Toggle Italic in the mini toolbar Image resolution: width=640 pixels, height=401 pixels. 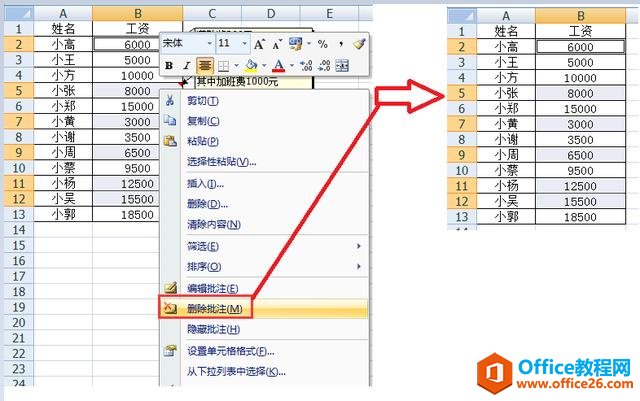pyautogui.click(x=187, y=66)
